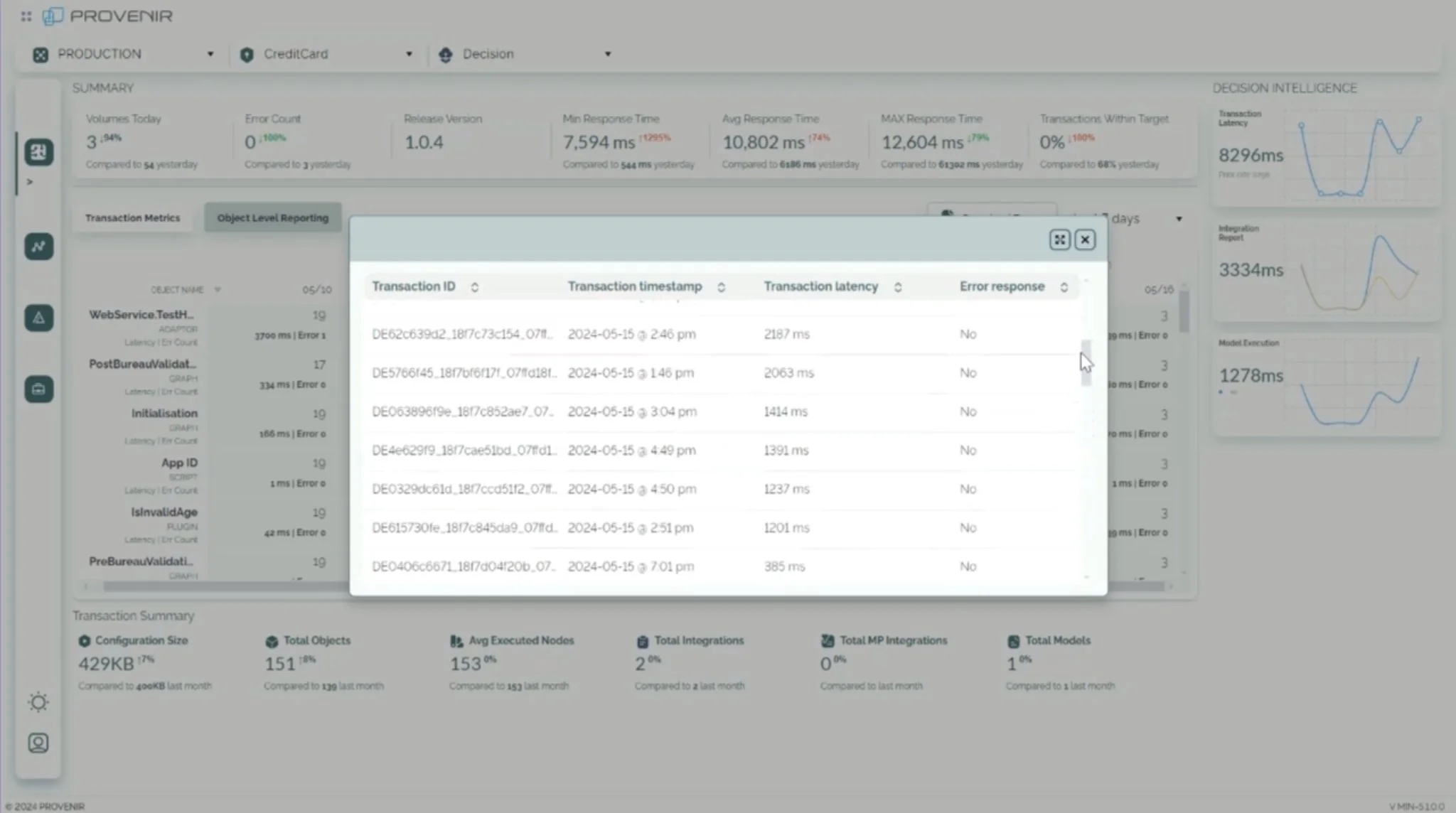Click the apps grid icon beside logo

26,16
